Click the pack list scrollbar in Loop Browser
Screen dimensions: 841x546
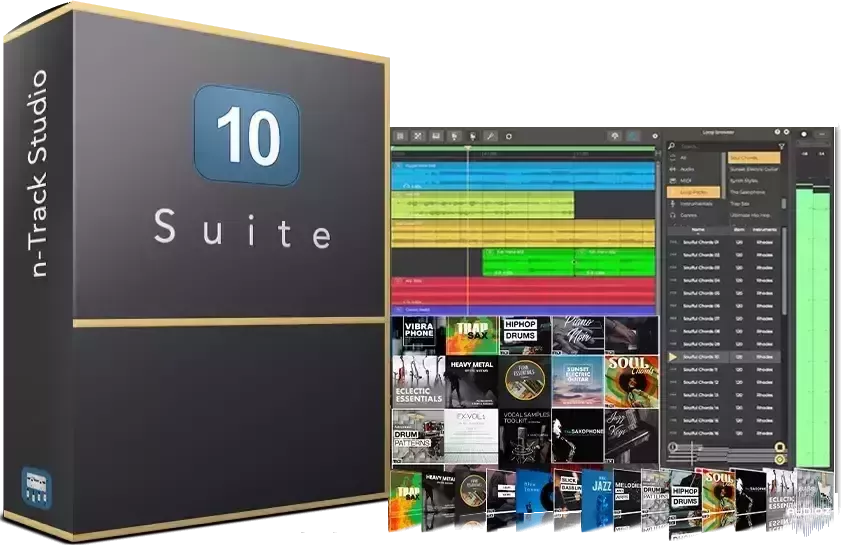[x=784, y=204]
